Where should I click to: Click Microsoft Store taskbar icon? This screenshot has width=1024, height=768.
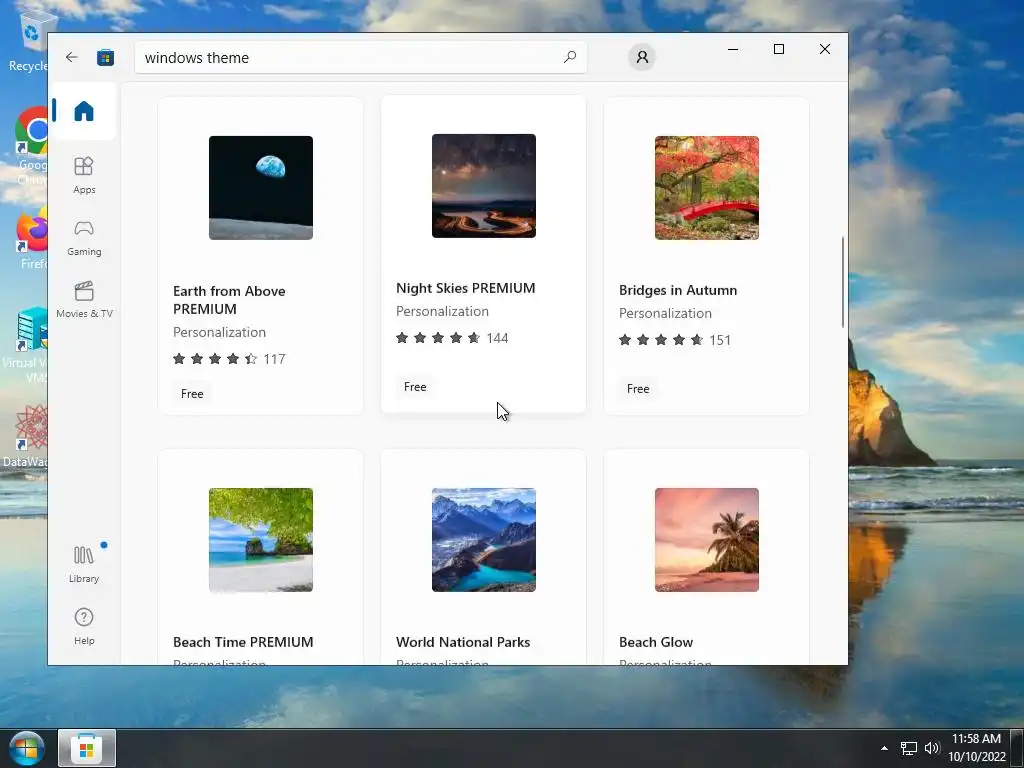pos(87,748)
